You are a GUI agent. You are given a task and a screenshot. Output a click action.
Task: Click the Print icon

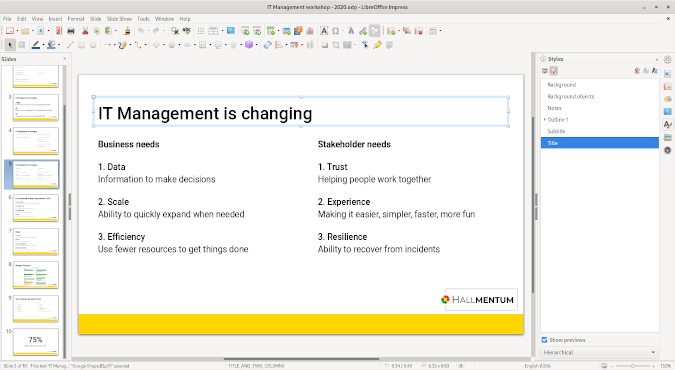coord(71,31)
